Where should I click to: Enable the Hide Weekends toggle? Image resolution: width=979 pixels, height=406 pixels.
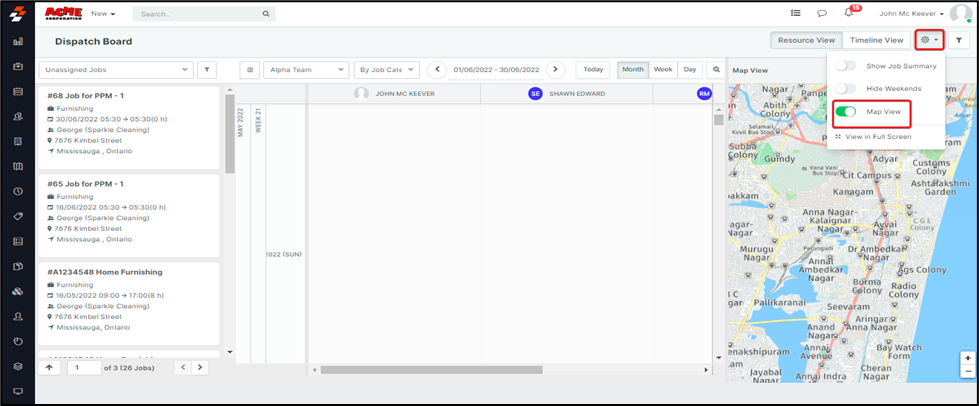(x=845, y=89)
